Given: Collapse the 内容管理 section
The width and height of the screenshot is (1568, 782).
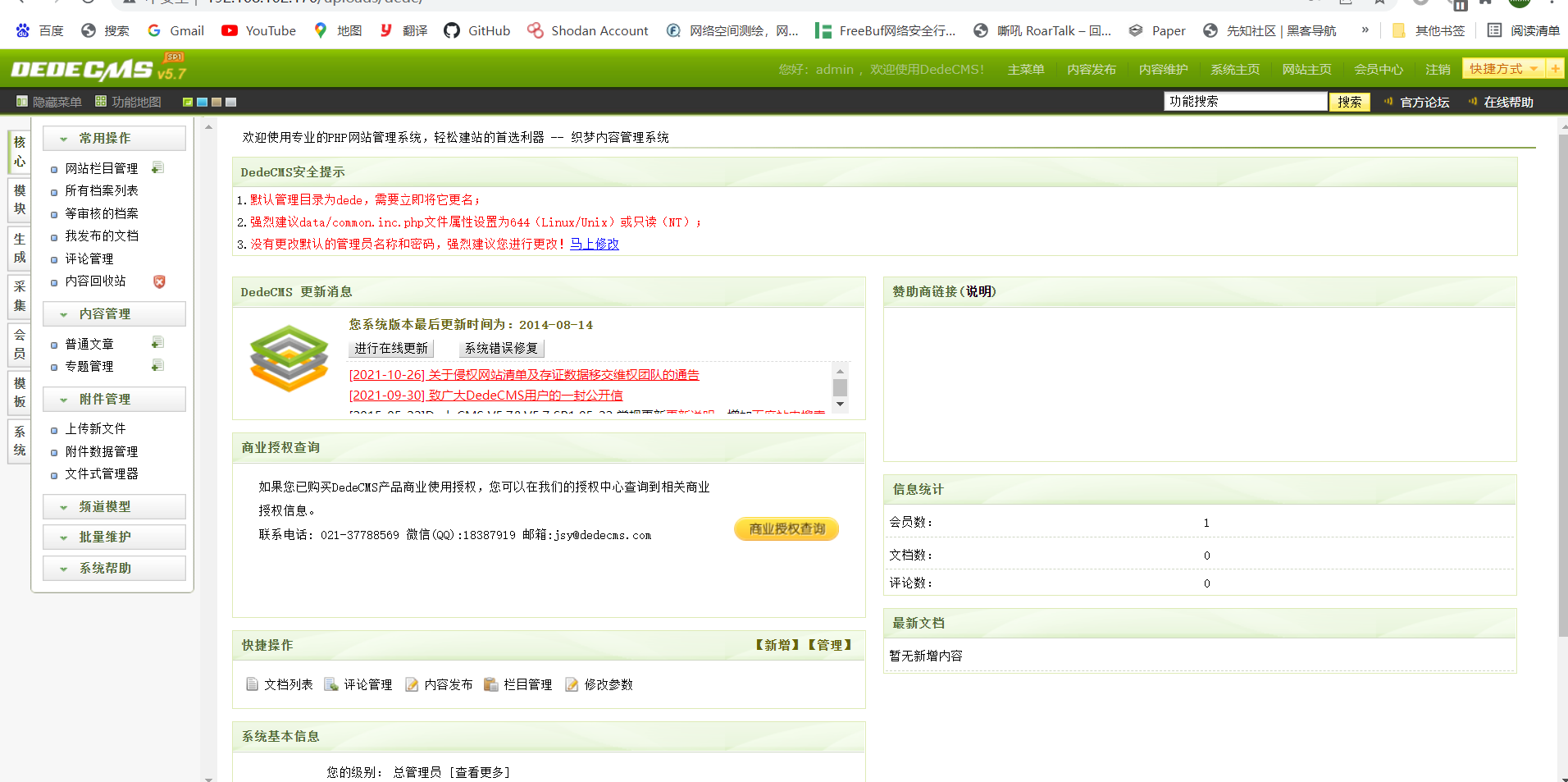Looking at the screenshot, I should pos(114,313).
